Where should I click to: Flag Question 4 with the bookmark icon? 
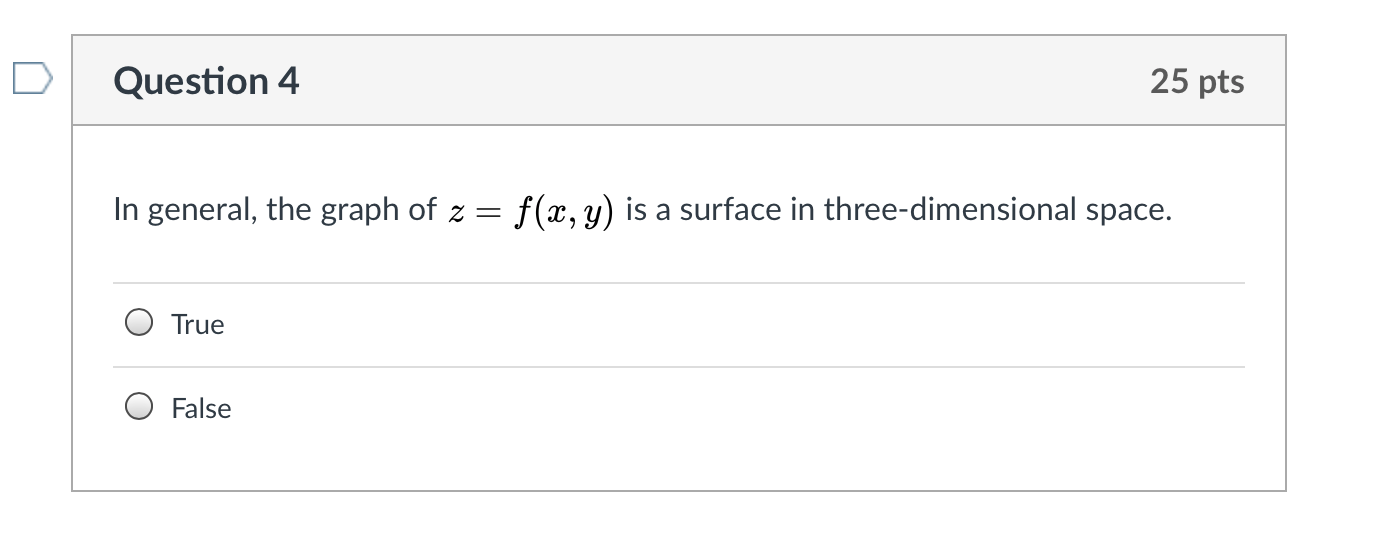click(30, 79)
